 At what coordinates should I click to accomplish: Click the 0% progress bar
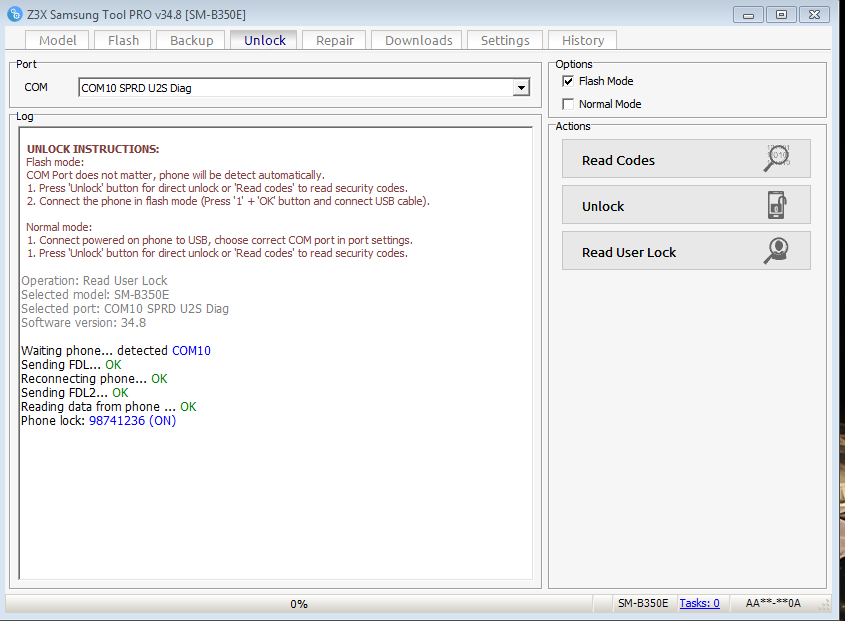click(299, 604)
